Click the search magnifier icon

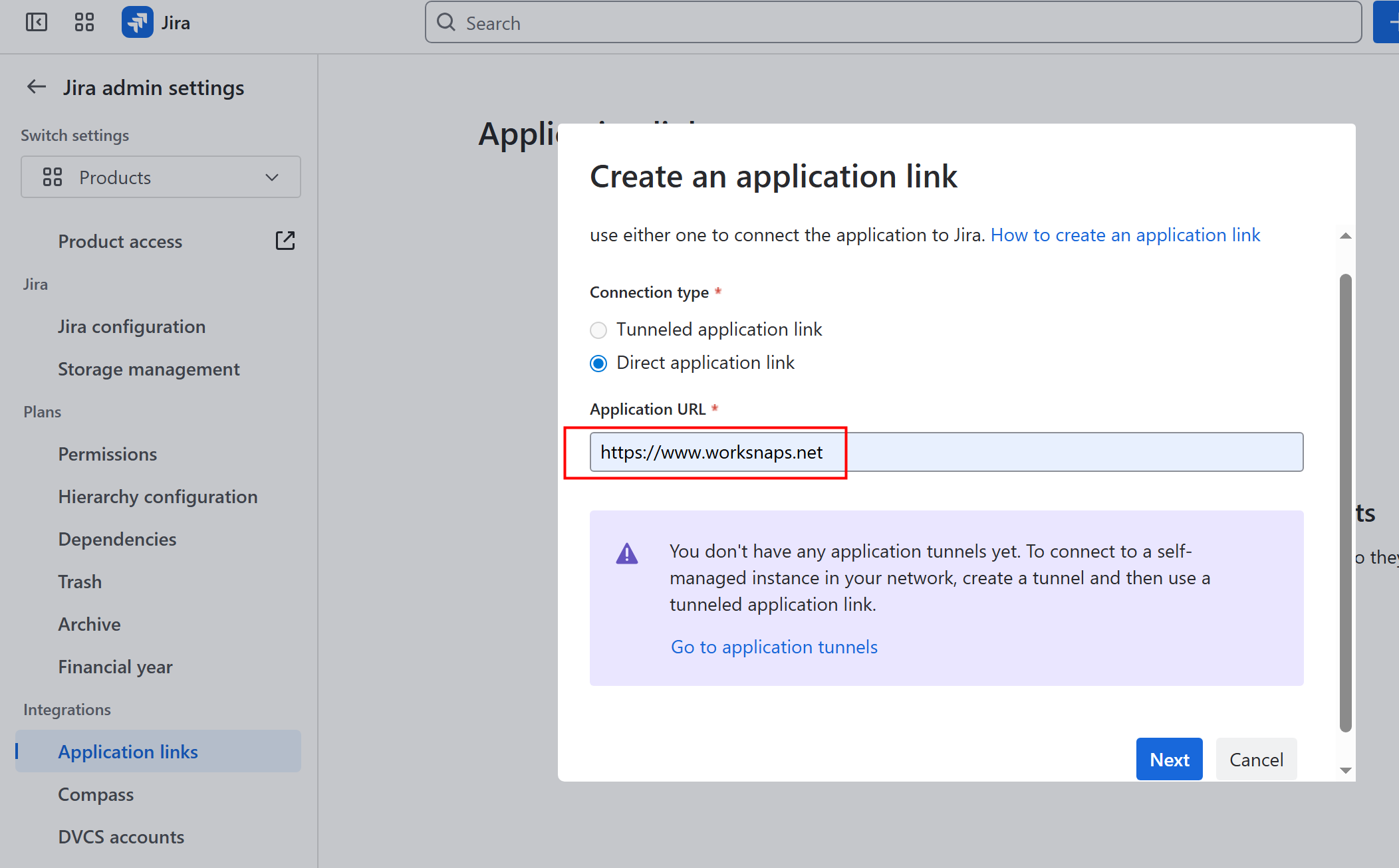(446, 23)
